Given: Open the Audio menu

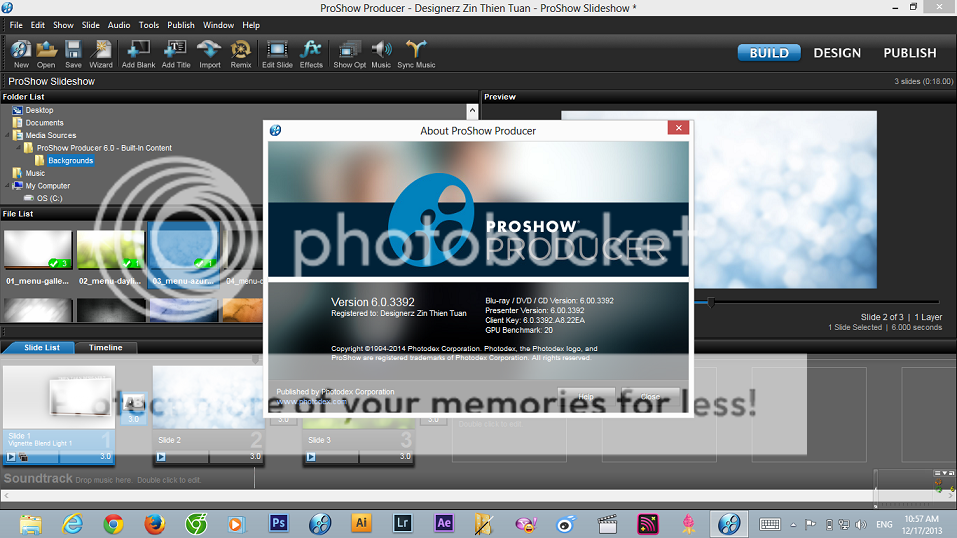Looking at the screenshot, I should point(118,25).
